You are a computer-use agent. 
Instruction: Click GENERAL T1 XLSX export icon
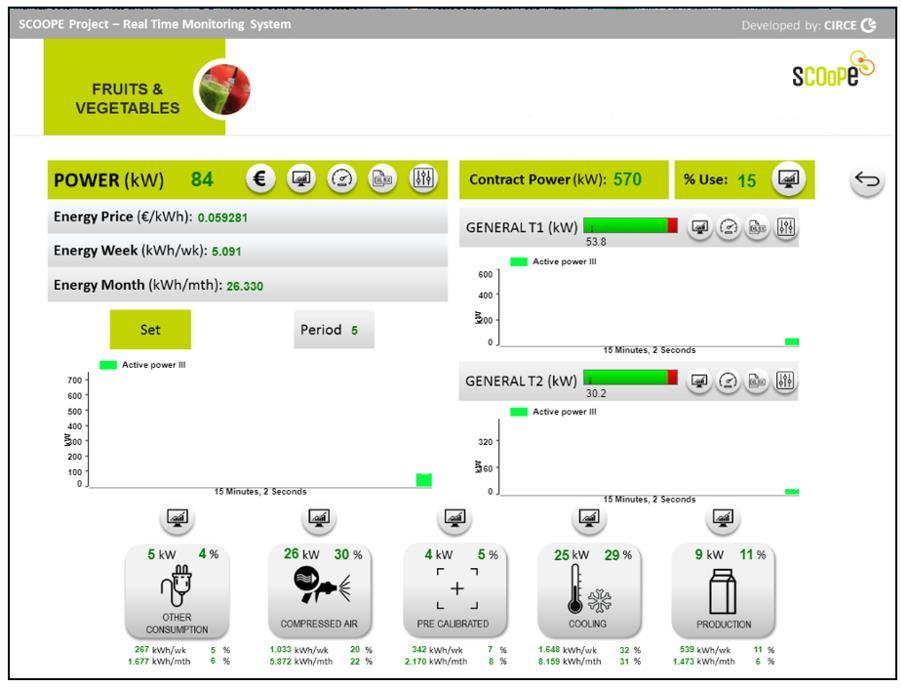(x=757, y=228)
